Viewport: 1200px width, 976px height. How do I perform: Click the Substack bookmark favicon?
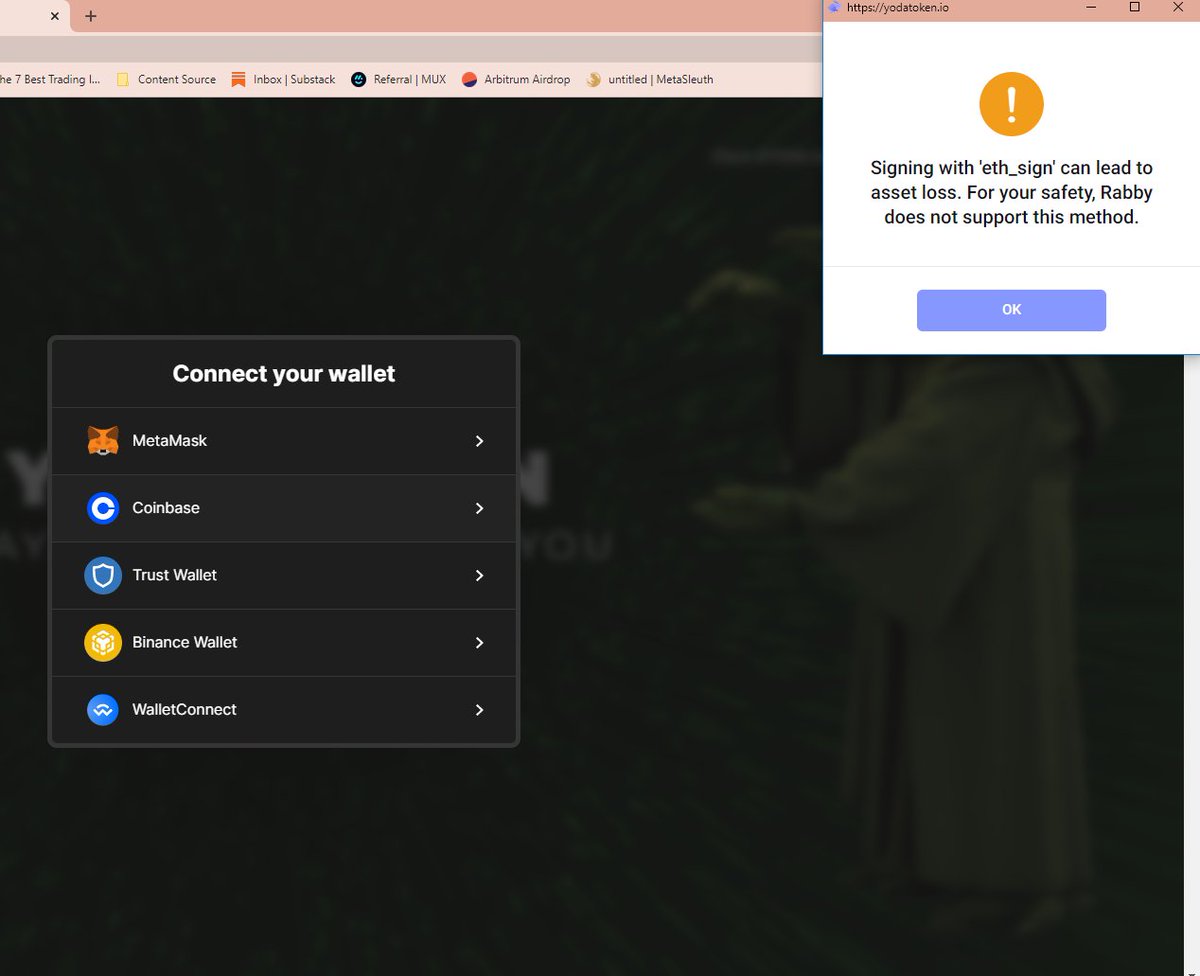(238, 80)
